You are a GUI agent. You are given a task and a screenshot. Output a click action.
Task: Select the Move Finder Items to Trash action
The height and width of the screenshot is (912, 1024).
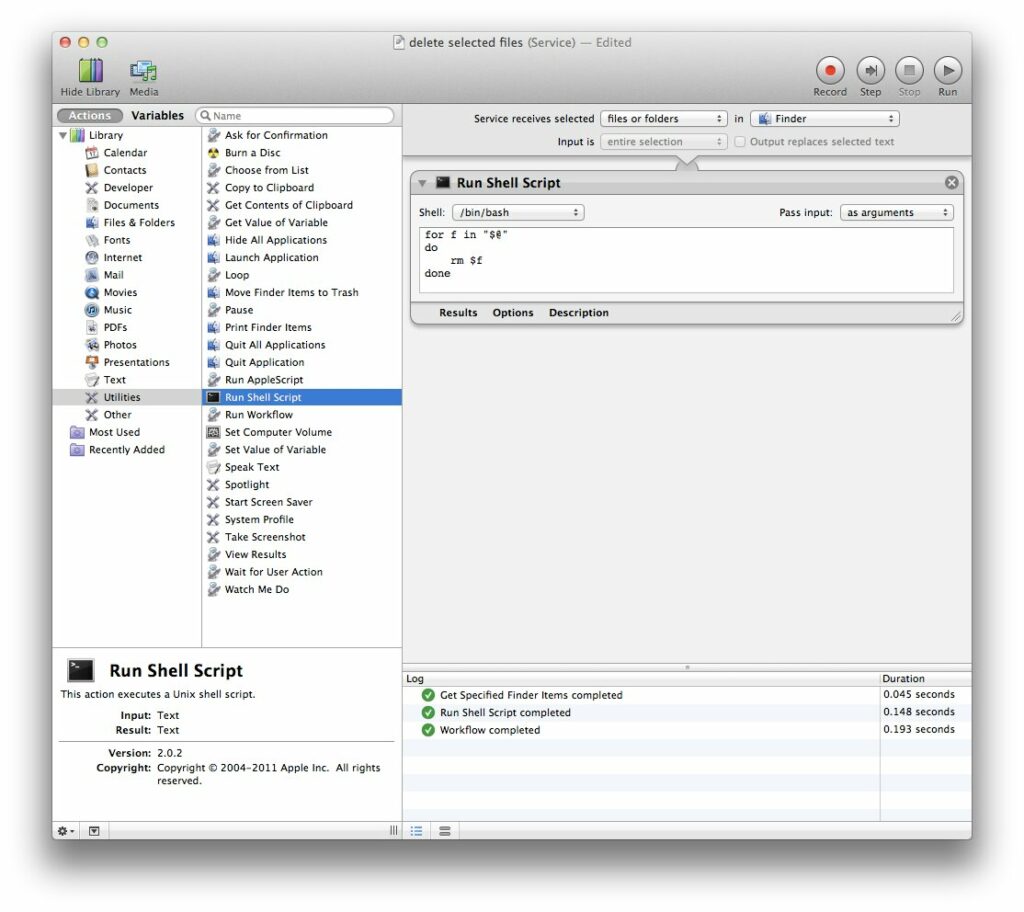pos(290,292)
